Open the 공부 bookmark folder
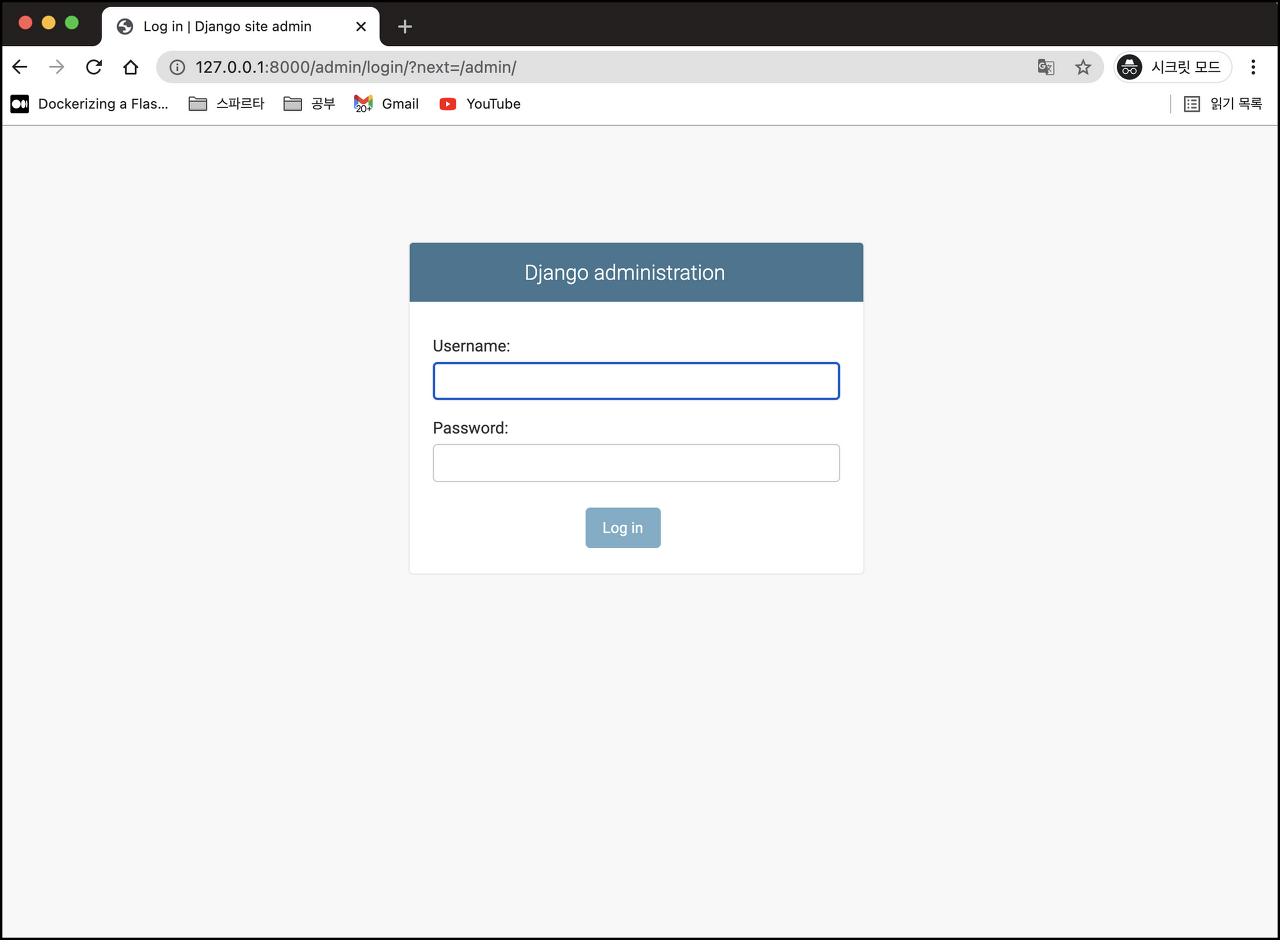The height and width of the screenshot is (940, 1280). [310, 104]
